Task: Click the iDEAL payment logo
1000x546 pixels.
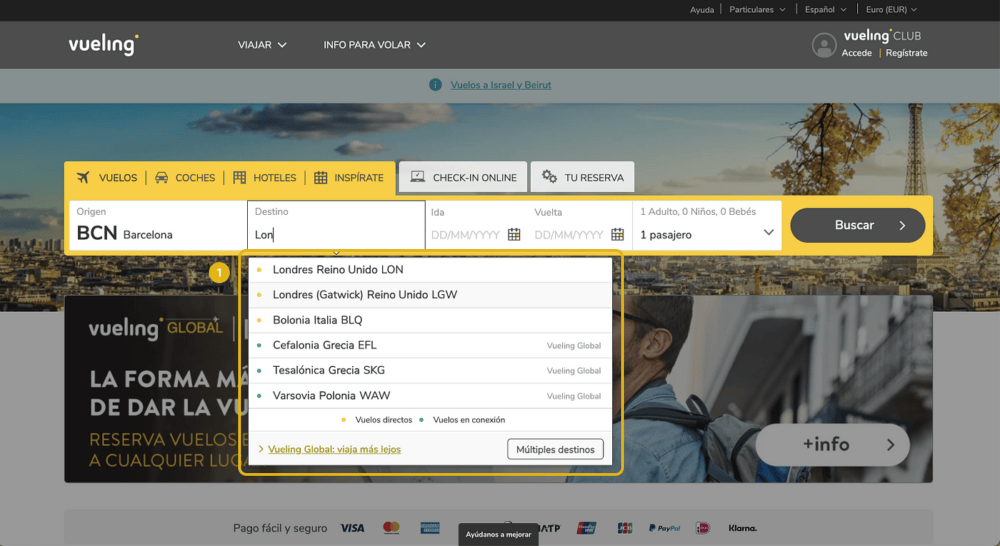Action: (x=703, y=528)
